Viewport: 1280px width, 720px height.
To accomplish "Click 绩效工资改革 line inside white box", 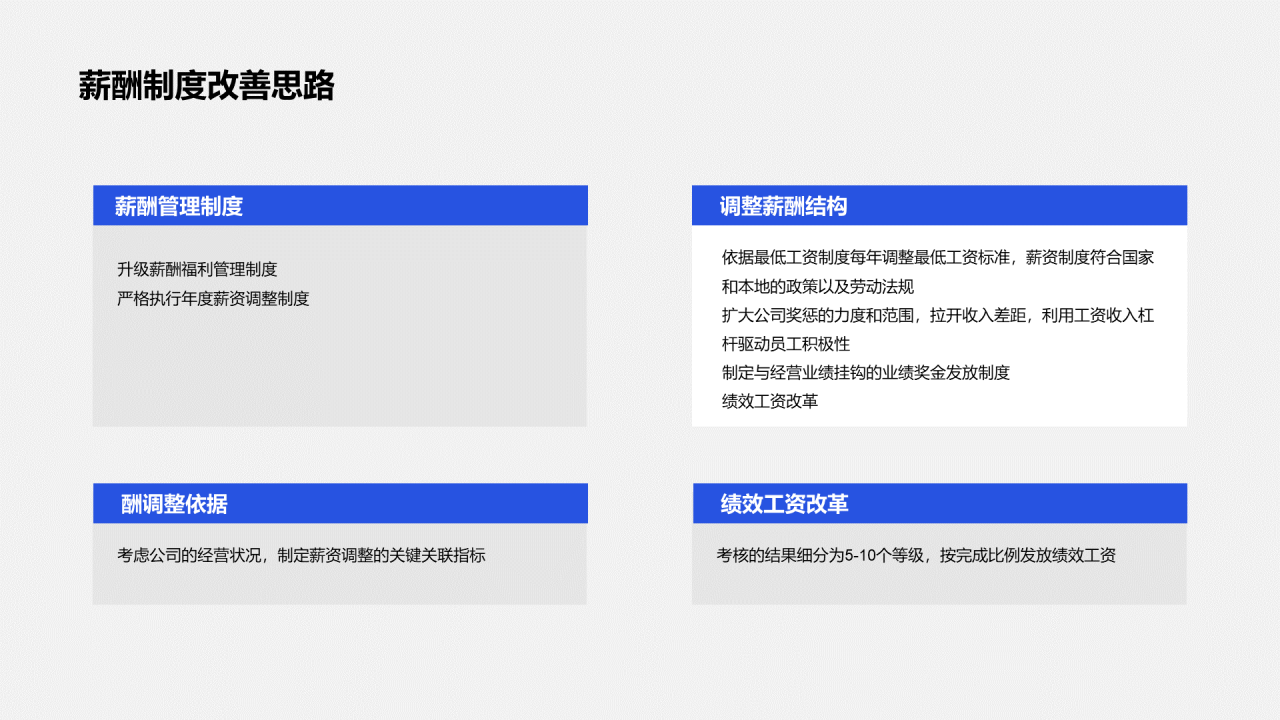I will pos(770,402).
